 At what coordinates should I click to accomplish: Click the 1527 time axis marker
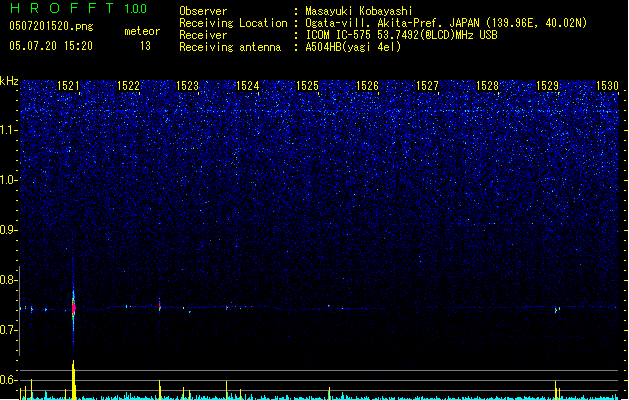[427, 86]
